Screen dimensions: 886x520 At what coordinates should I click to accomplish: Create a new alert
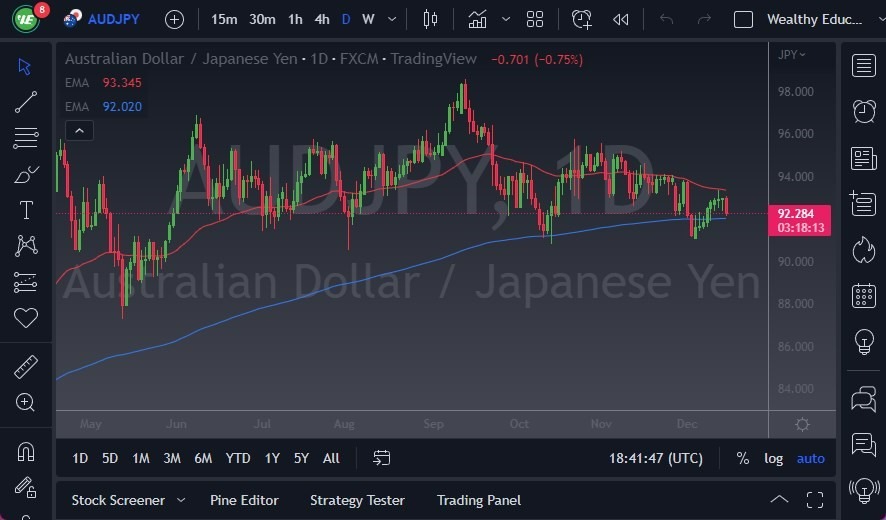pyautogui.click(x=581, y=20)
